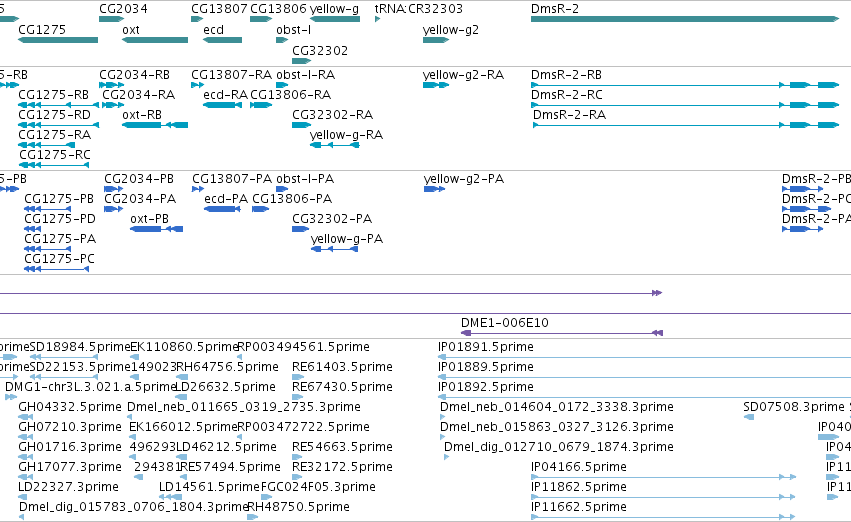Click protein CG2034-PB

click(113, 189)
